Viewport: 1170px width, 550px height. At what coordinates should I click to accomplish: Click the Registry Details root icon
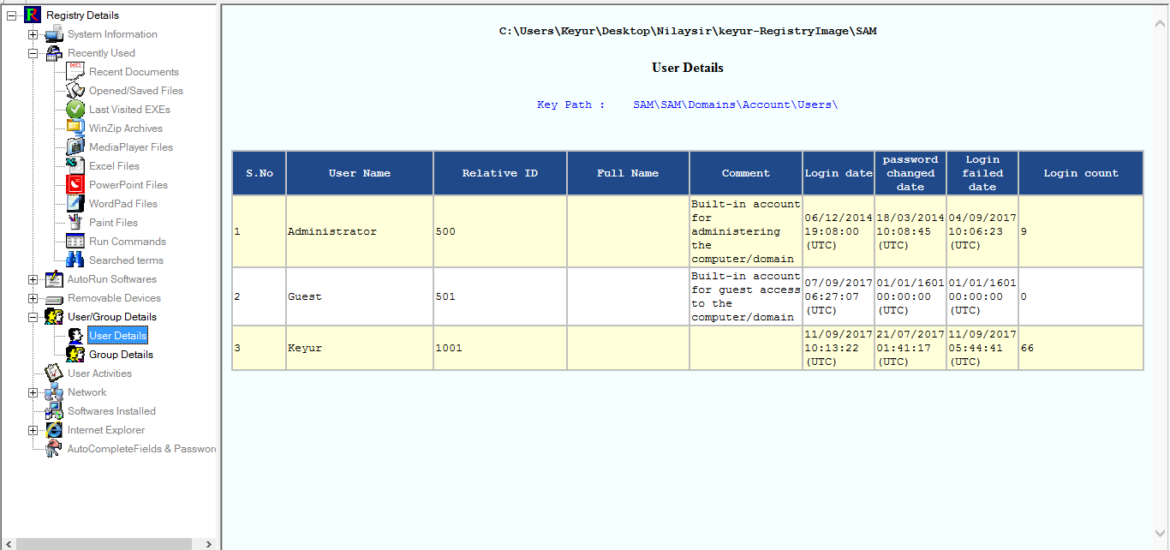tap(33, 15)
